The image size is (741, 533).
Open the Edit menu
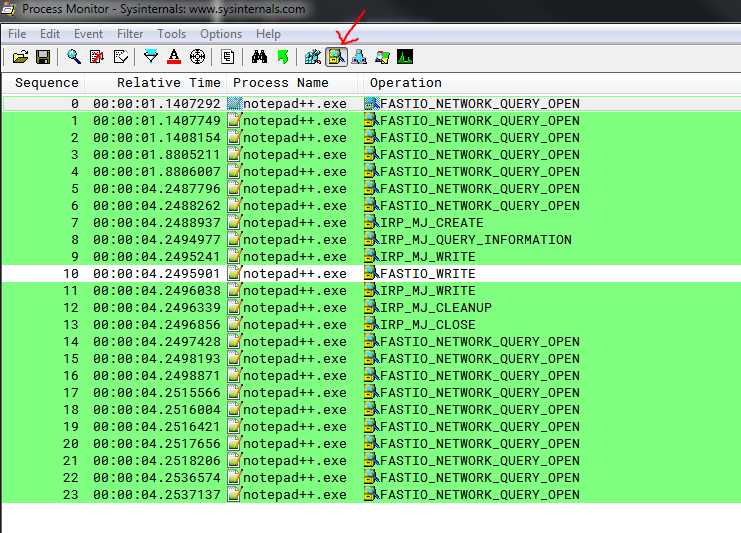(50, 34)
